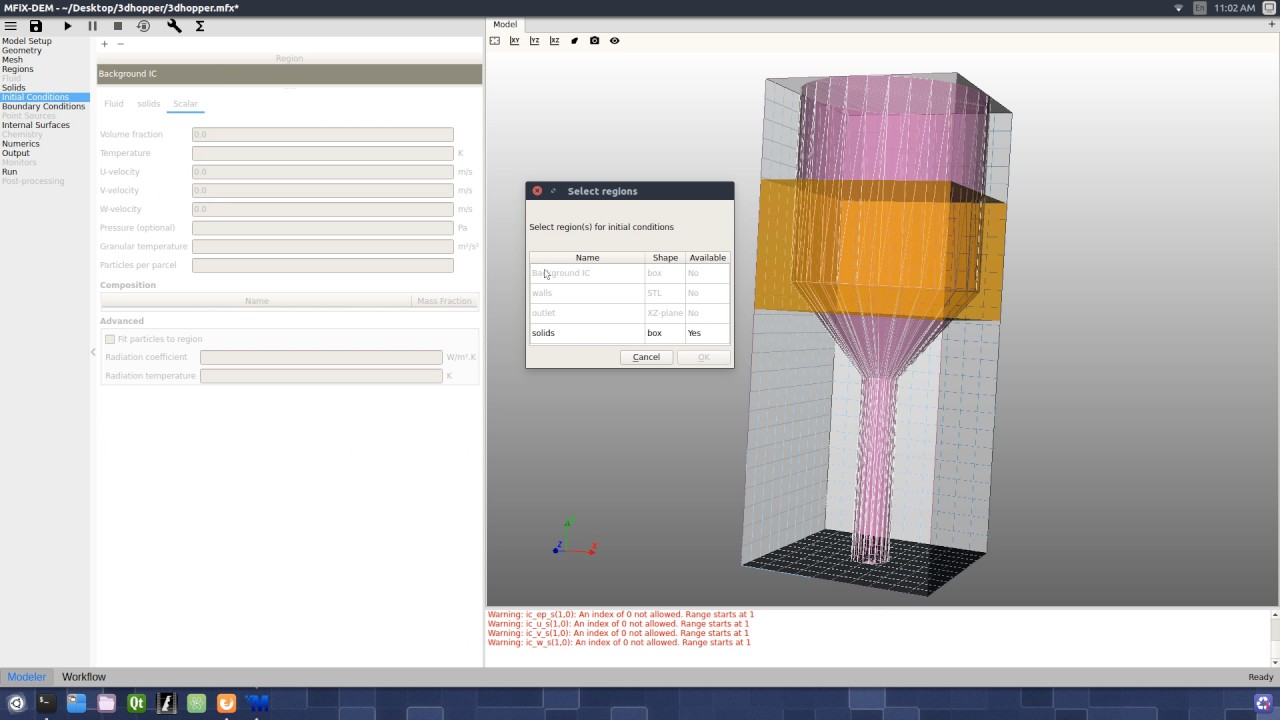Collapse the left panel arrow
The image size is (1280, 720).
pos(93,352)
